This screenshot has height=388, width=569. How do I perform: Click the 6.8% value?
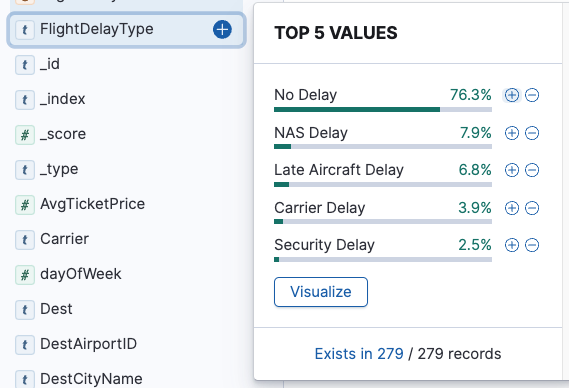tap(475, 170)
